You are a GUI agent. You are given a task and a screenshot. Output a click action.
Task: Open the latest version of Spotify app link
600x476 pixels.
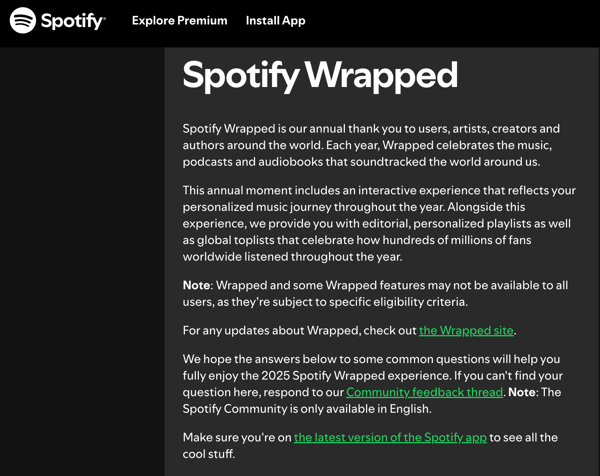coord(390,438)
